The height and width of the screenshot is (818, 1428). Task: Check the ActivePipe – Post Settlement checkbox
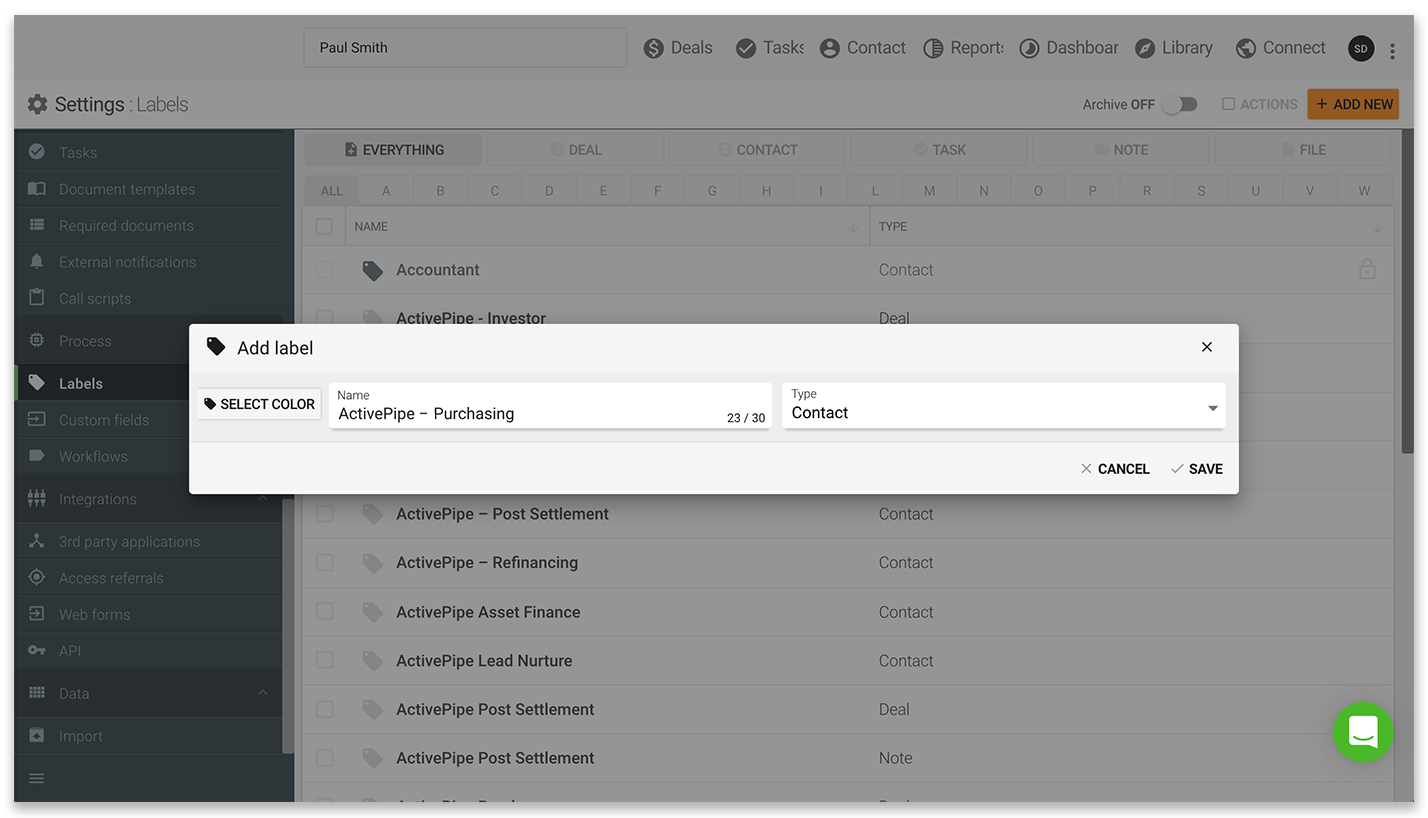[324, 514]
